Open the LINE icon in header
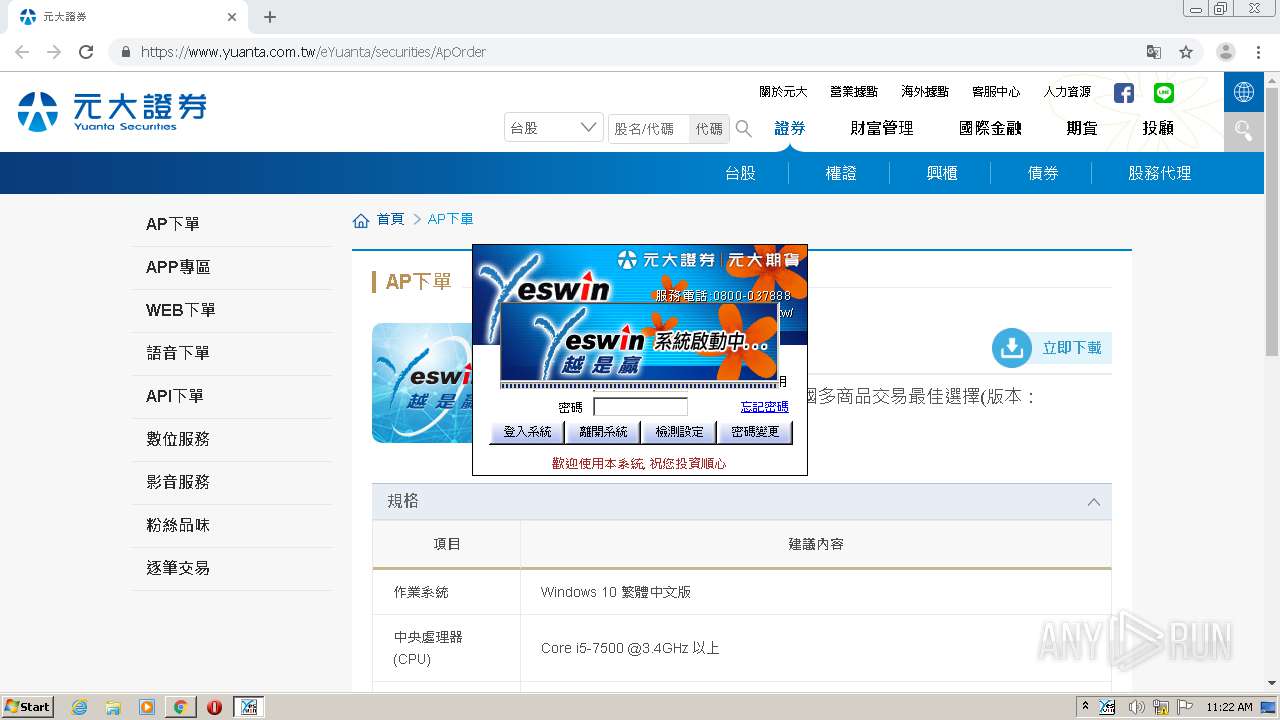This screenshot has height=720, width=1280. tap(1164, 93)
